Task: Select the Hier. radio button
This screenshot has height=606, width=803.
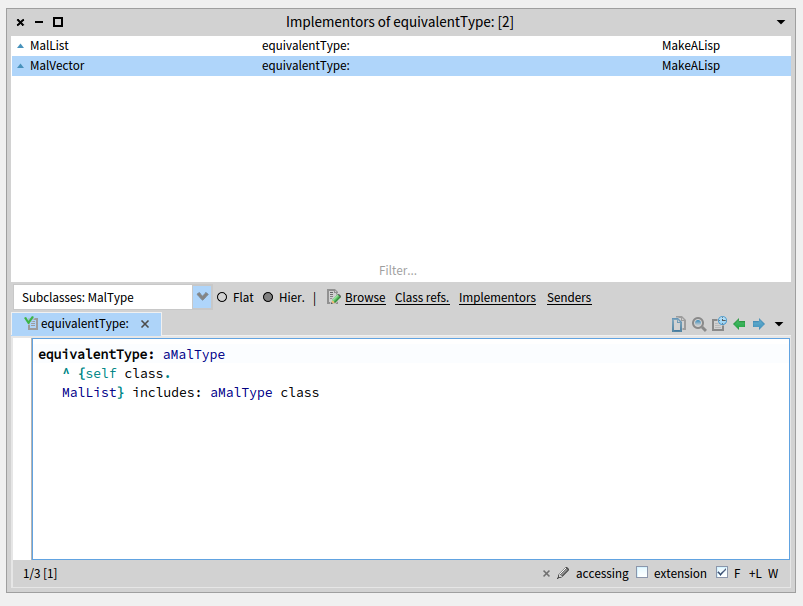Action: (x=268, y=297)
